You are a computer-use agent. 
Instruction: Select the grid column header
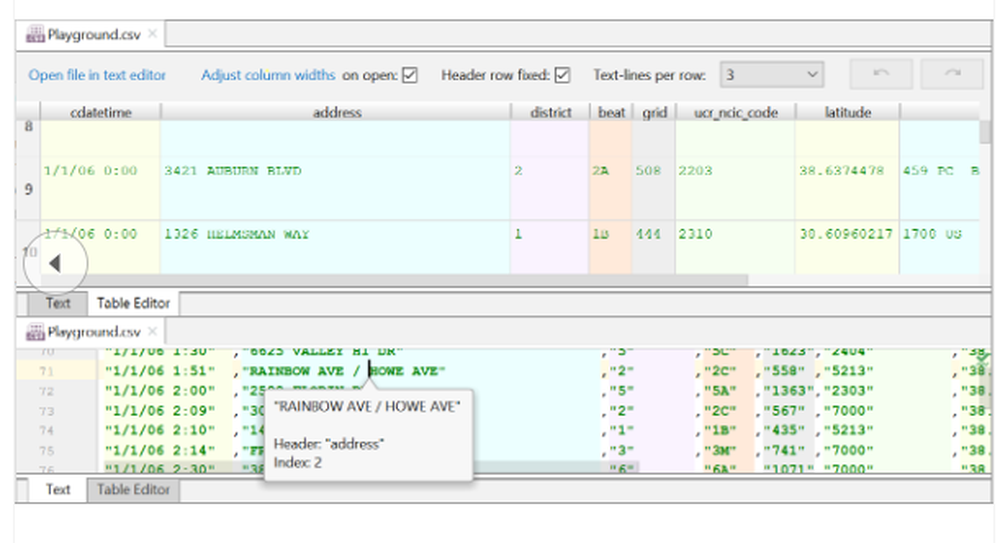tap(654, 112)
